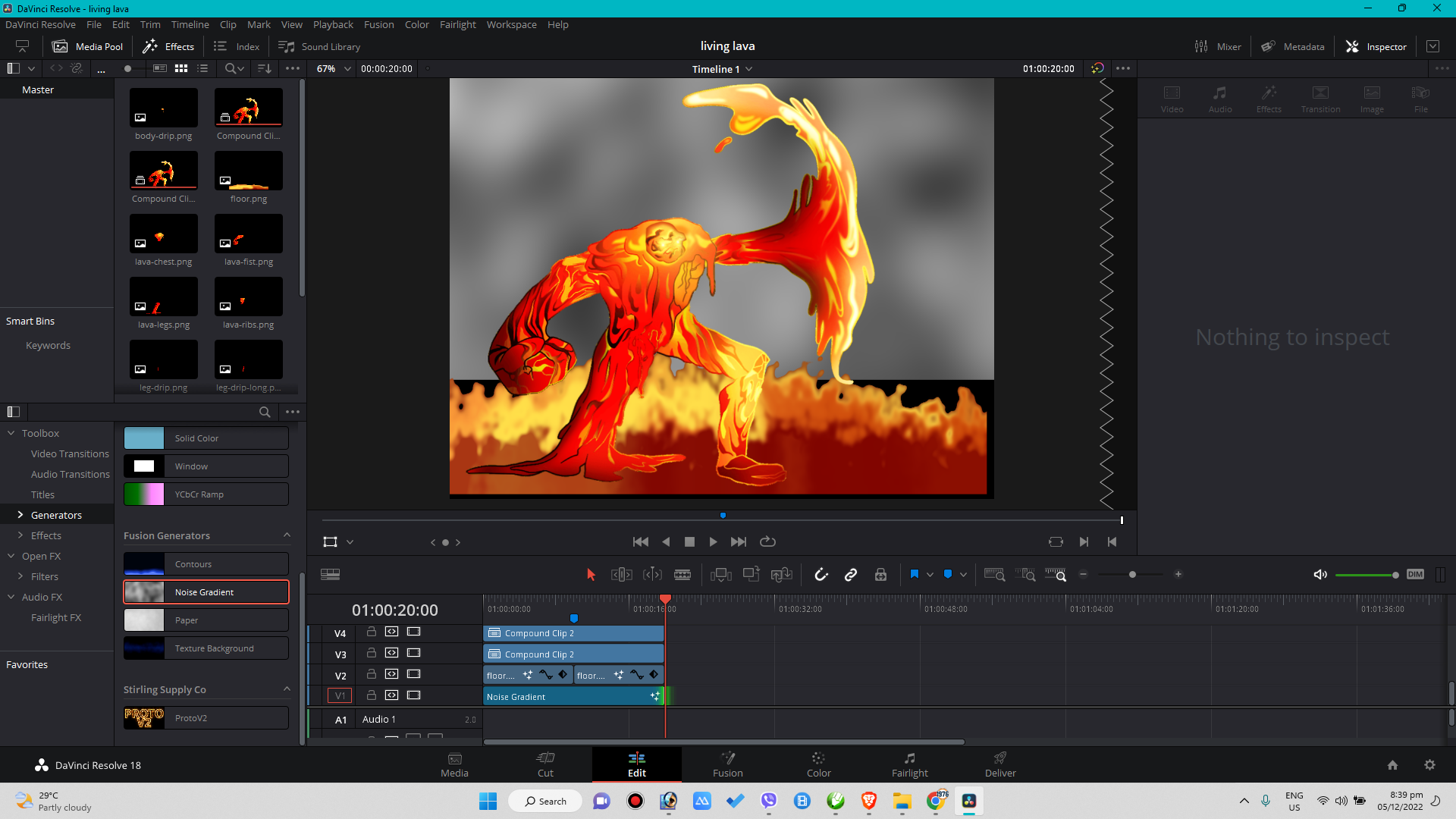Toggle the Position Lock icon

880,575
